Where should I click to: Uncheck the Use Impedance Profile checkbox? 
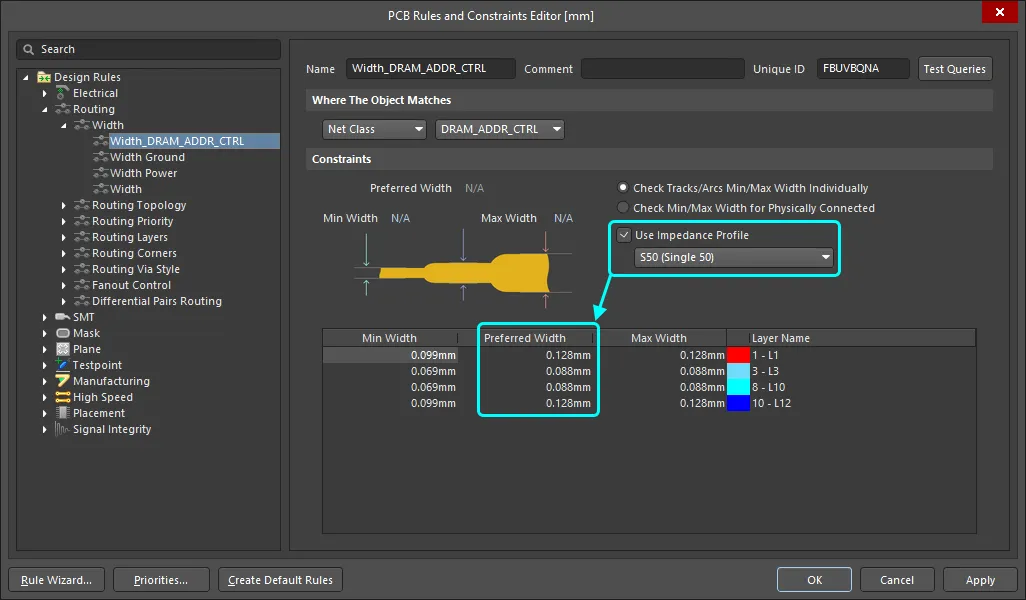pos(624,235)
